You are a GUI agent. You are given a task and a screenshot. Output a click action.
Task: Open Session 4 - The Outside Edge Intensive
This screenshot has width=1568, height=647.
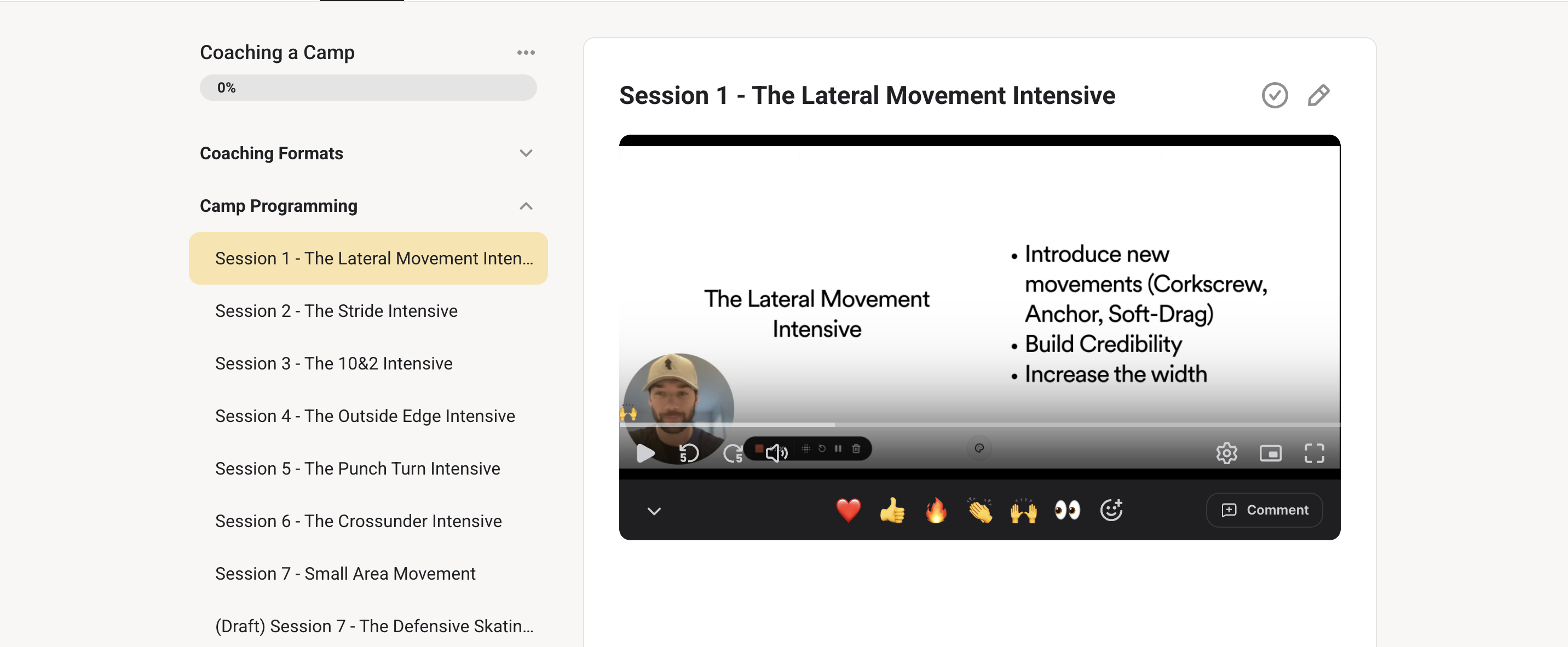(368, 417)
